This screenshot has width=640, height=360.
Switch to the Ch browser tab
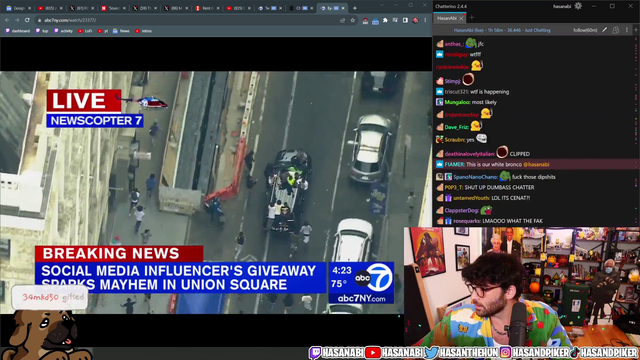(x=301, y=8)
